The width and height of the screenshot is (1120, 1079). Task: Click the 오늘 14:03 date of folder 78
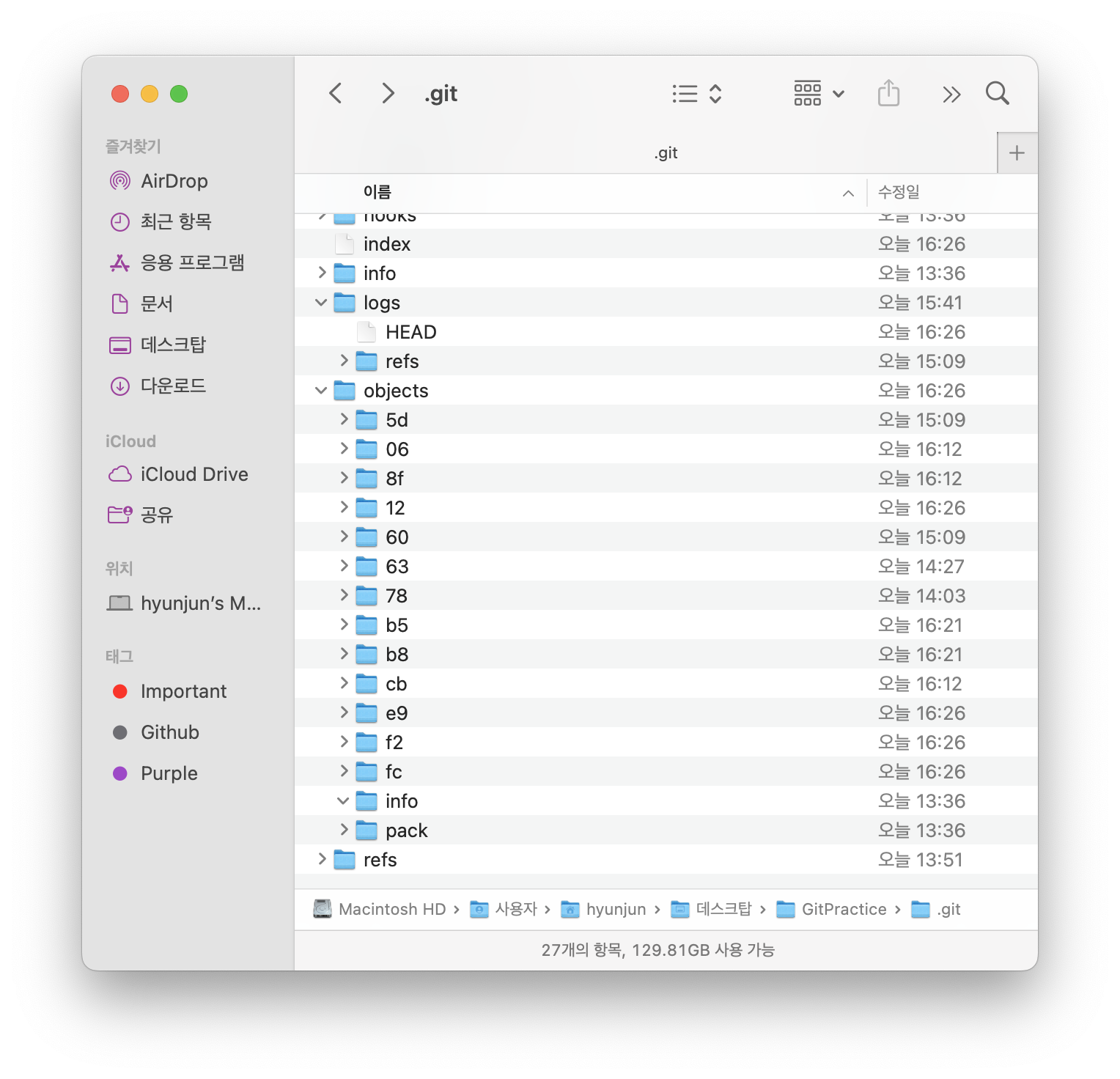point(921,596)
